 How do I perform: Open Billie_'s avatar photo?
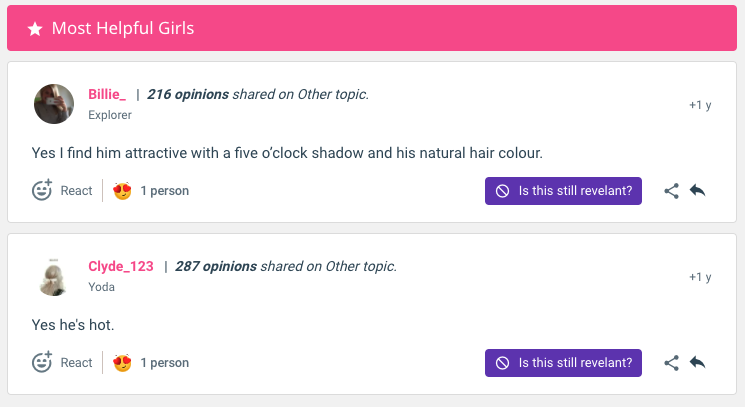pyautogui.click(x=54, y=104)
